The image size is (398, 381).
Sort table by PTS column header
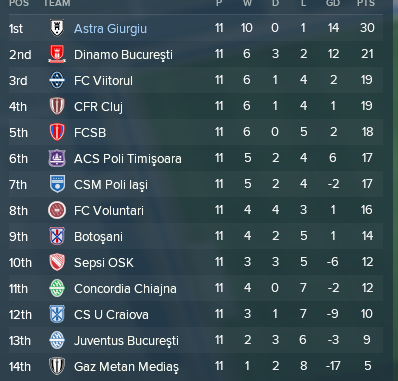[366, 3]
